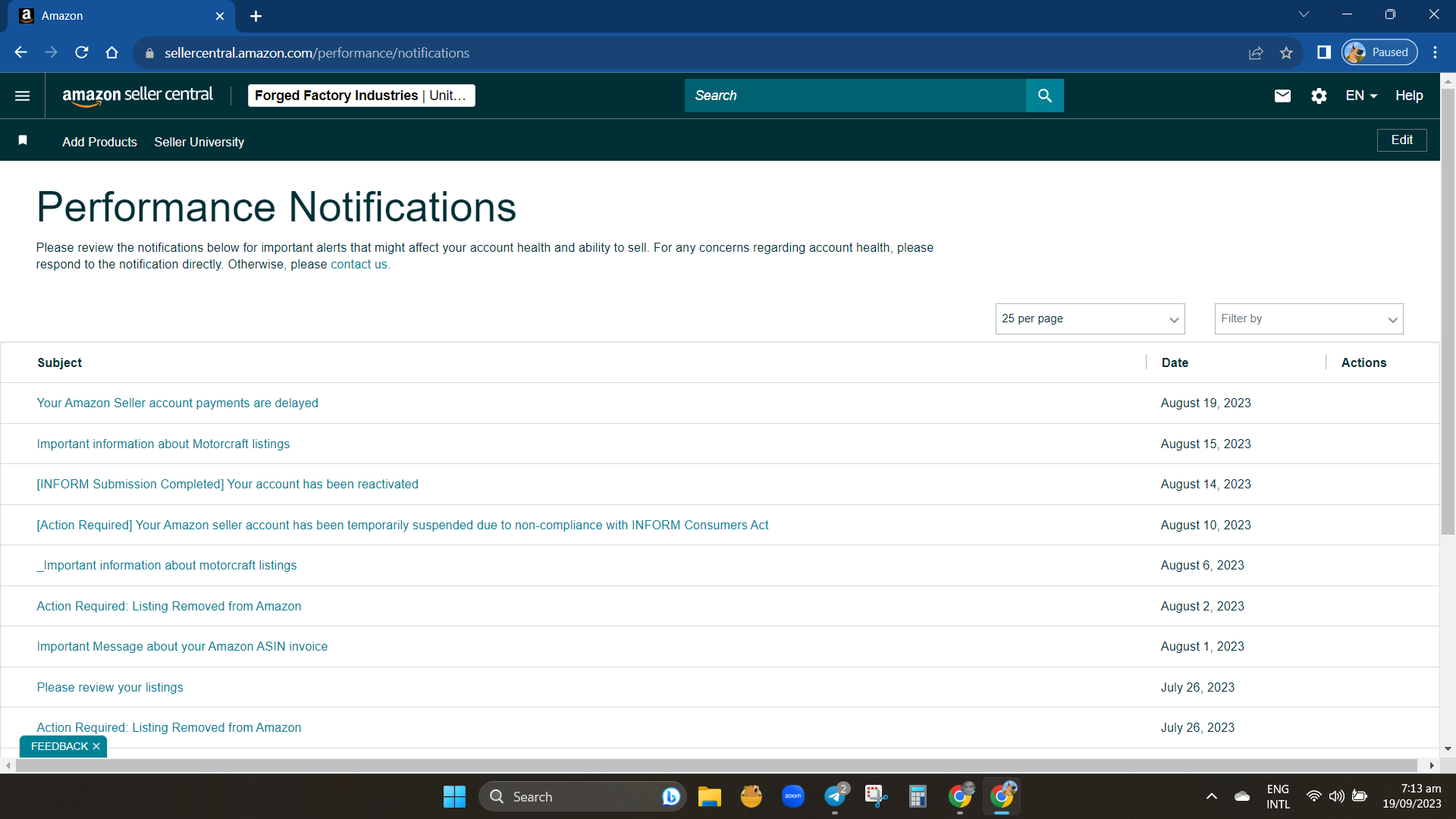
Task: Open Seller University
Action: pos(199,142)
